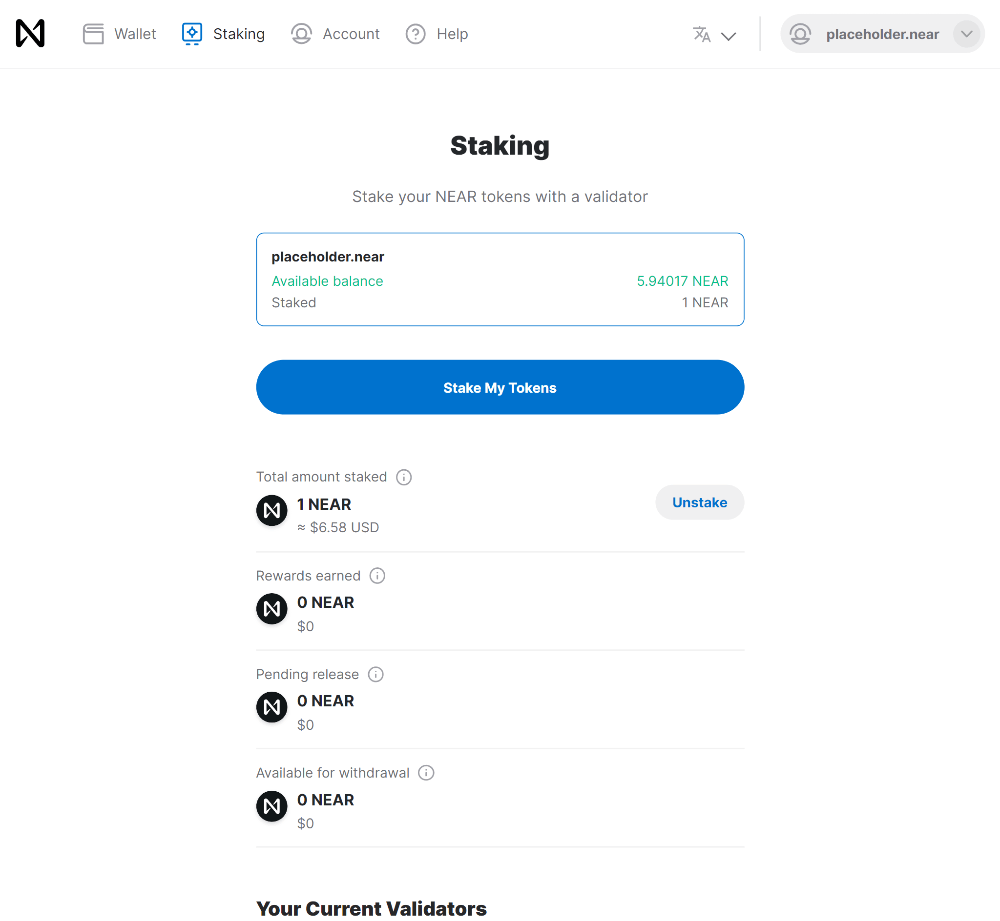This screenshot has height=921, width=1000.
Task: Click the Staking nav icon
Action: [192, 34]
